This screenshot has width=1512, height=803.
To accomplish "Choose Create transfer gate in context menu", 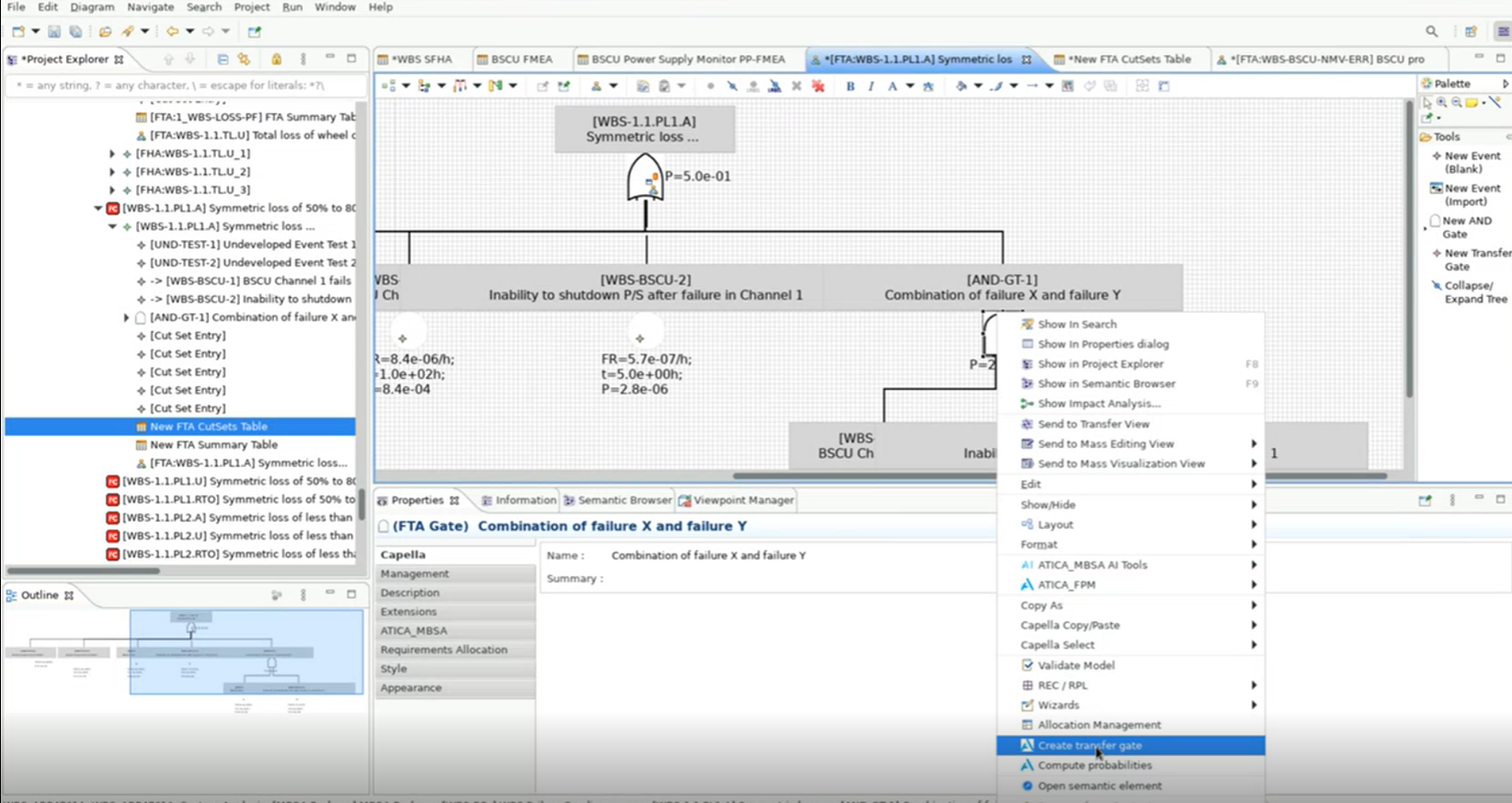I will point(1130,746).
